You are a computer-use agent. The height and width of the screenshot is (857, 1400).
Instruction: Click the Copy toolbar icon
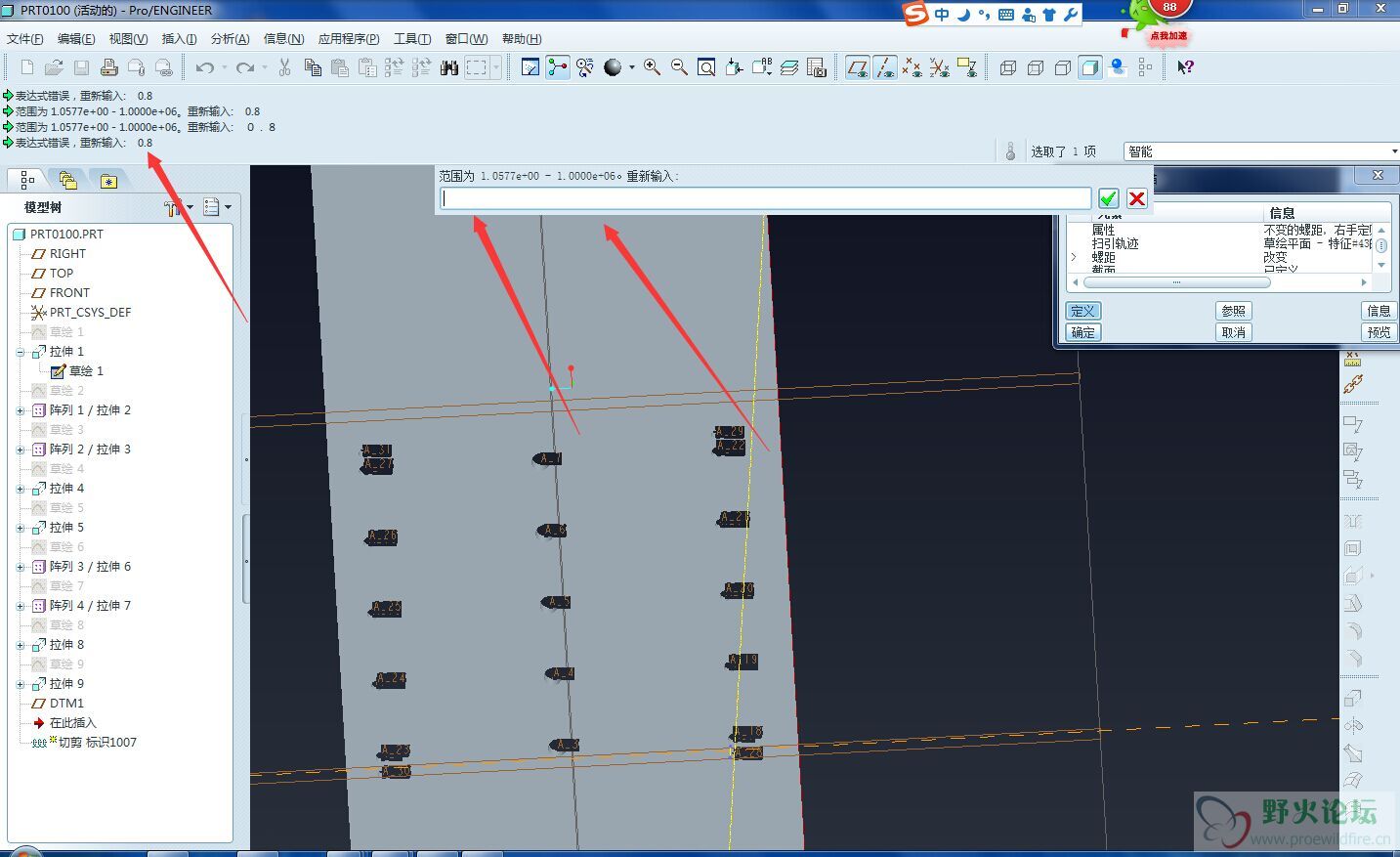click(313, 67)
